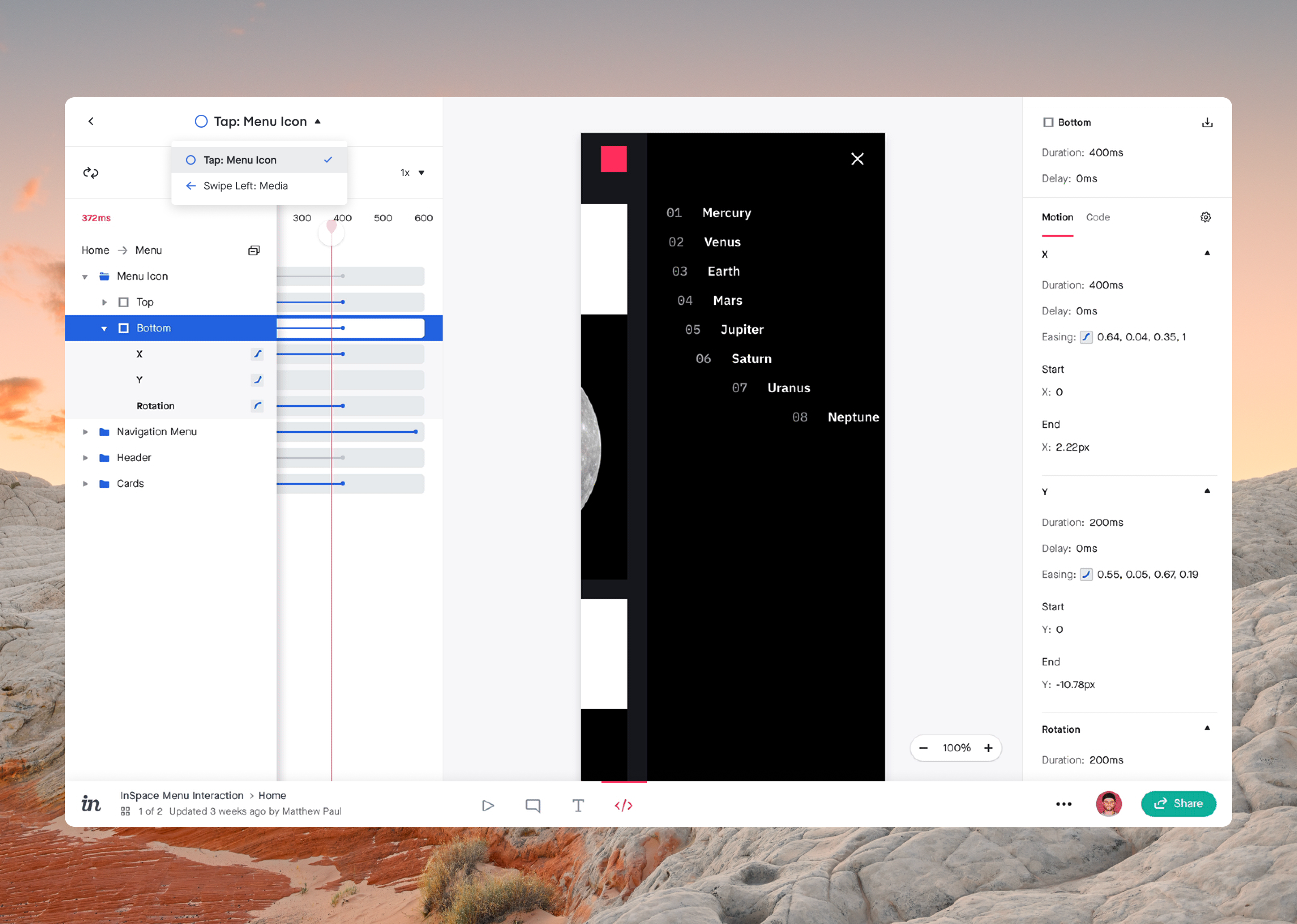1297x924 pixels.
Task: Open the screens grid icon
Action: (125, 811)
